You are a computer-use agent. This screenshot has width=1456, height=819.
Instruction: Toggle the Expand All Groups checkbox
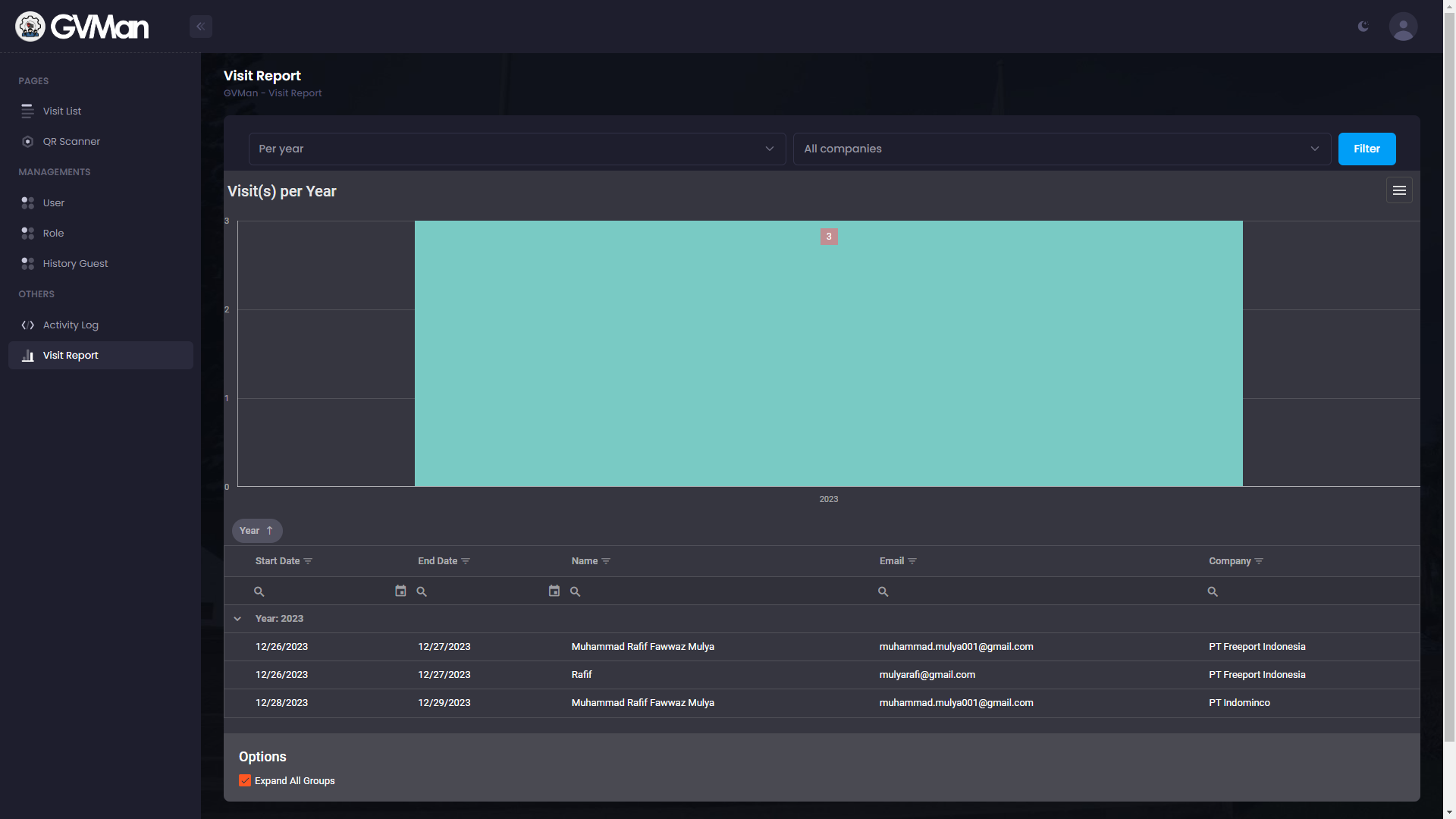tap(245, 781)
